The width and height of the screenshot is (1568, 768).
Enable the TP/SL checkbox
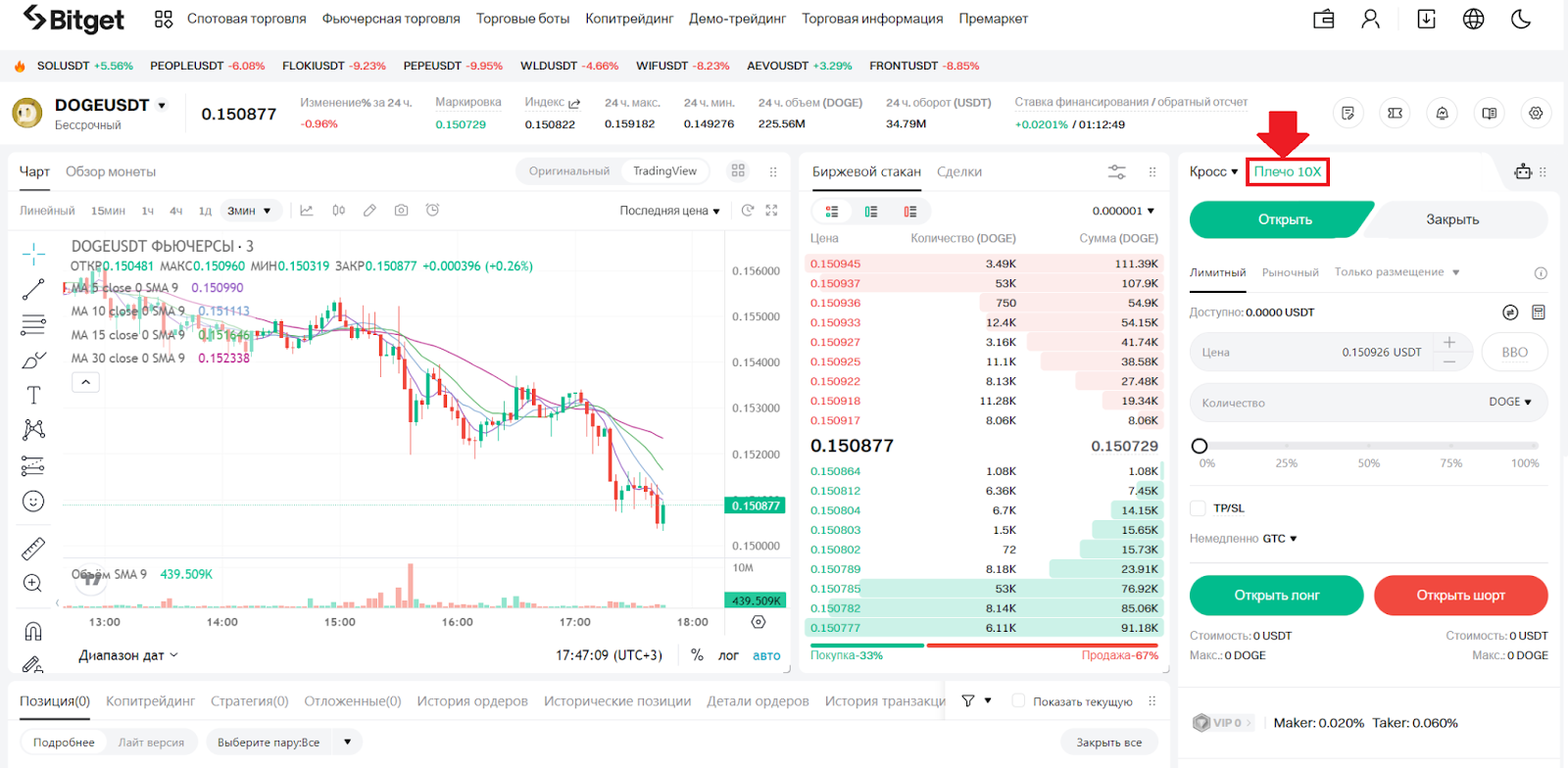[1198, 508]
